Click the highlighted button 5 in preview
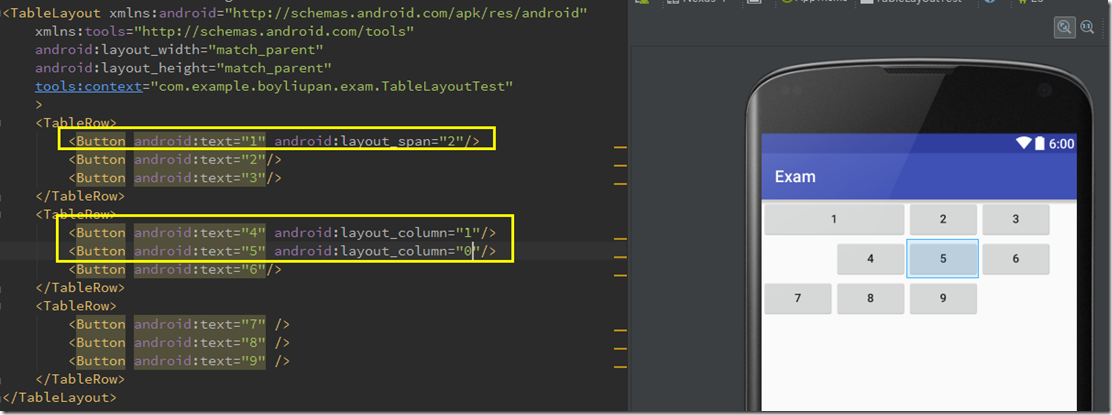 tap(942, 258)
